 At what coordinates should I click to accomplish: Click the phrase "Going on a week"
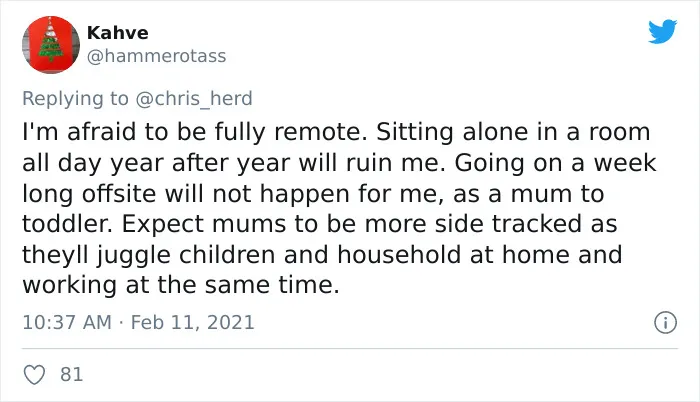[x=555, y=163]
